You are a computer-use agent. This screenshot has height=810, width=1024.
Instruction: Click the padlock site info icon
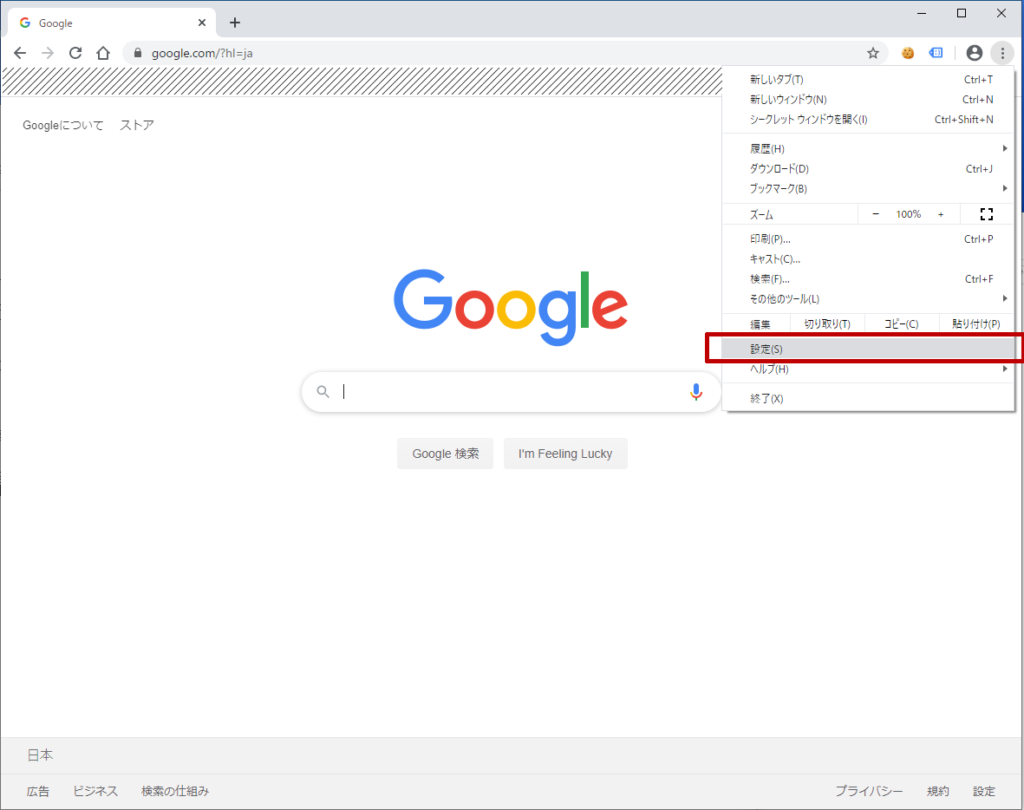pos(138,53)
